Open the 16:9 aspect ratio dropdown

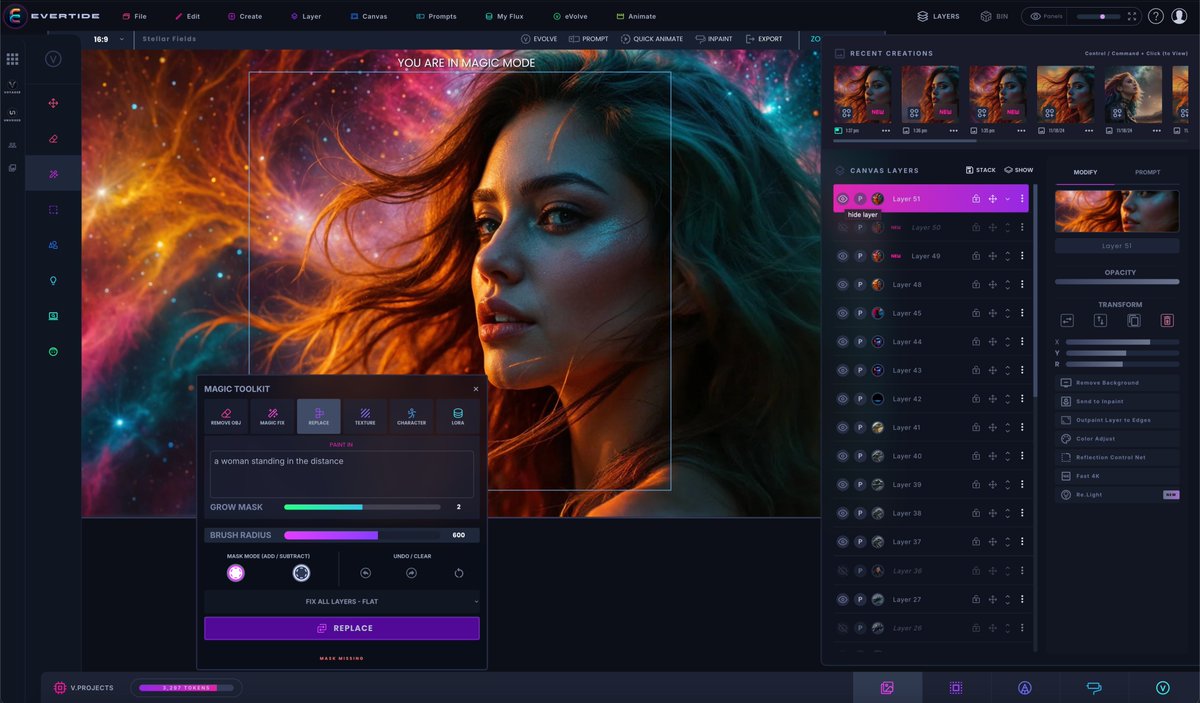[110, 39]
